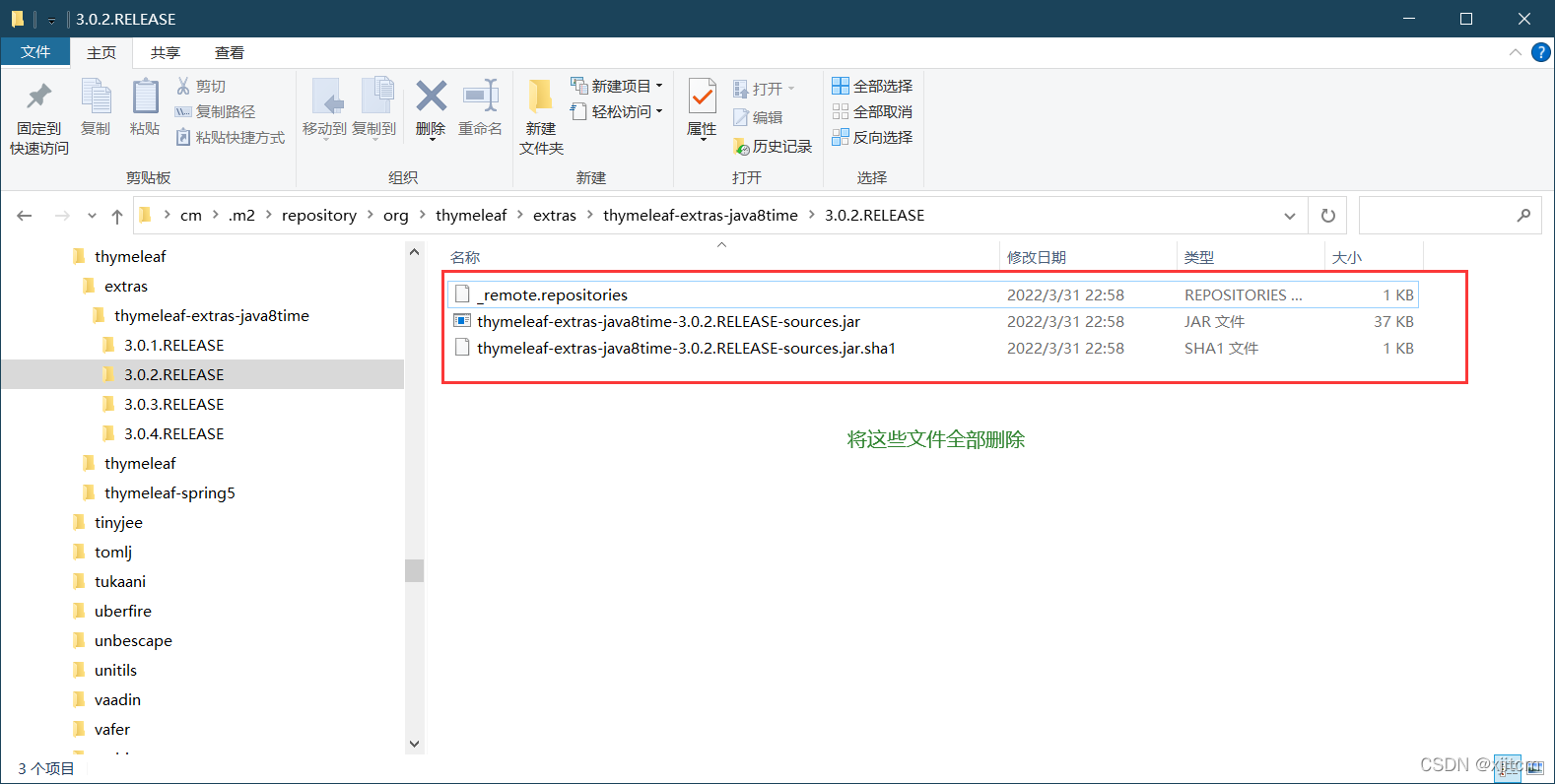The width and height of the screenshot is (1555, 784).
Task: Switch to the Share (共享) tab
Action: [x=166, y=53]
